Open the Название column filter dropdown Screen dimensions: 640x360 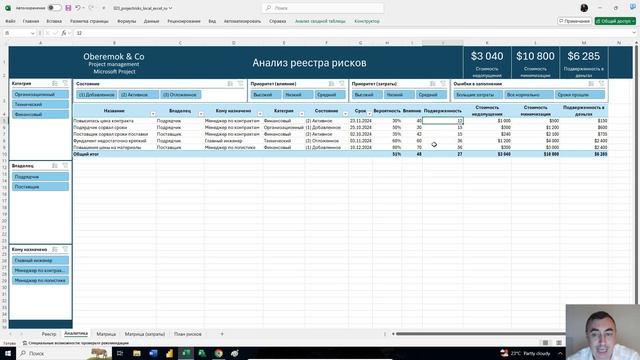pyautogui.click(x=153, y=114)
